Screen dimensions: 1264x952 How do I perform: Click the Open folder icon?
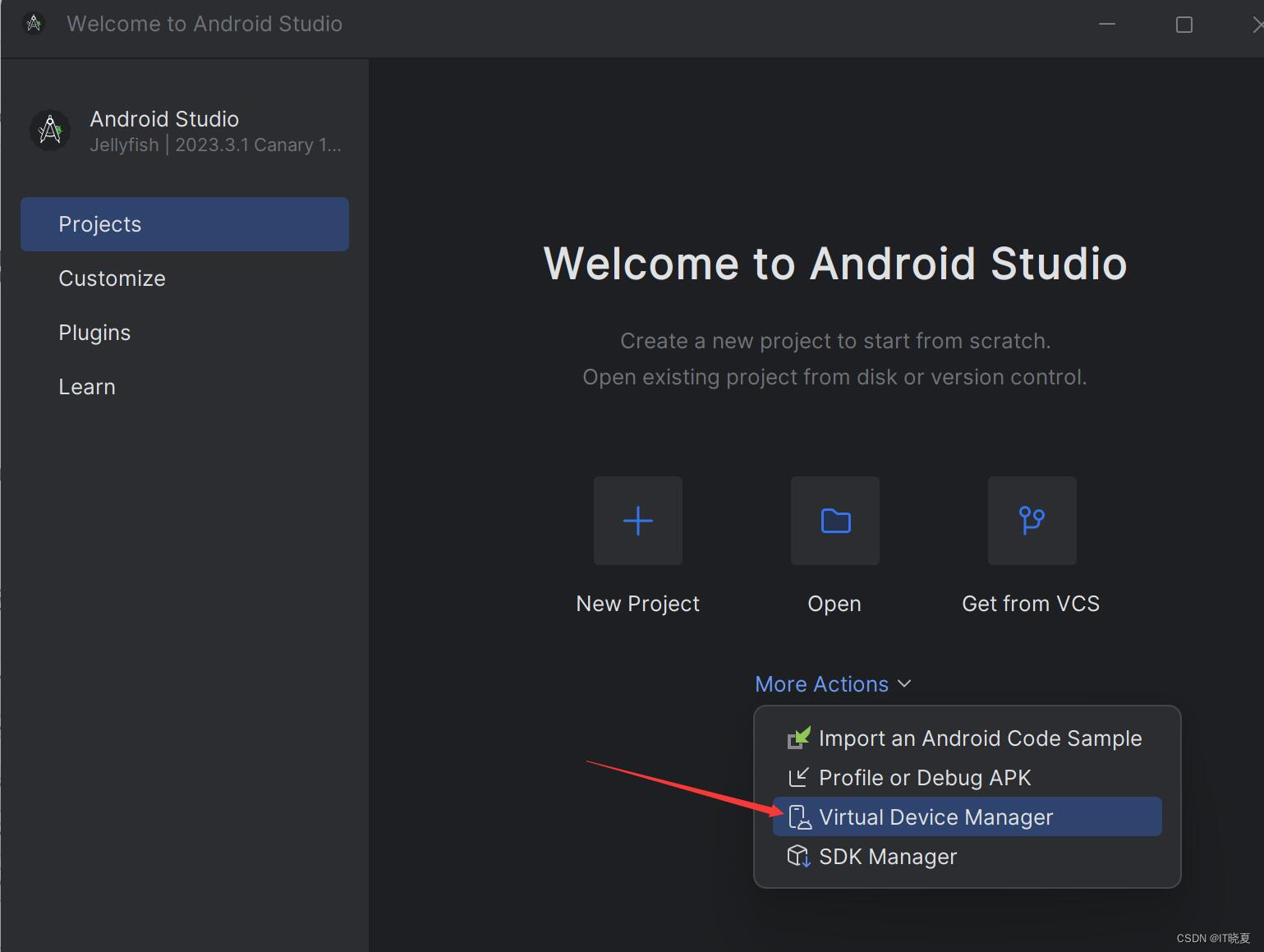click(x=835, y=521)
